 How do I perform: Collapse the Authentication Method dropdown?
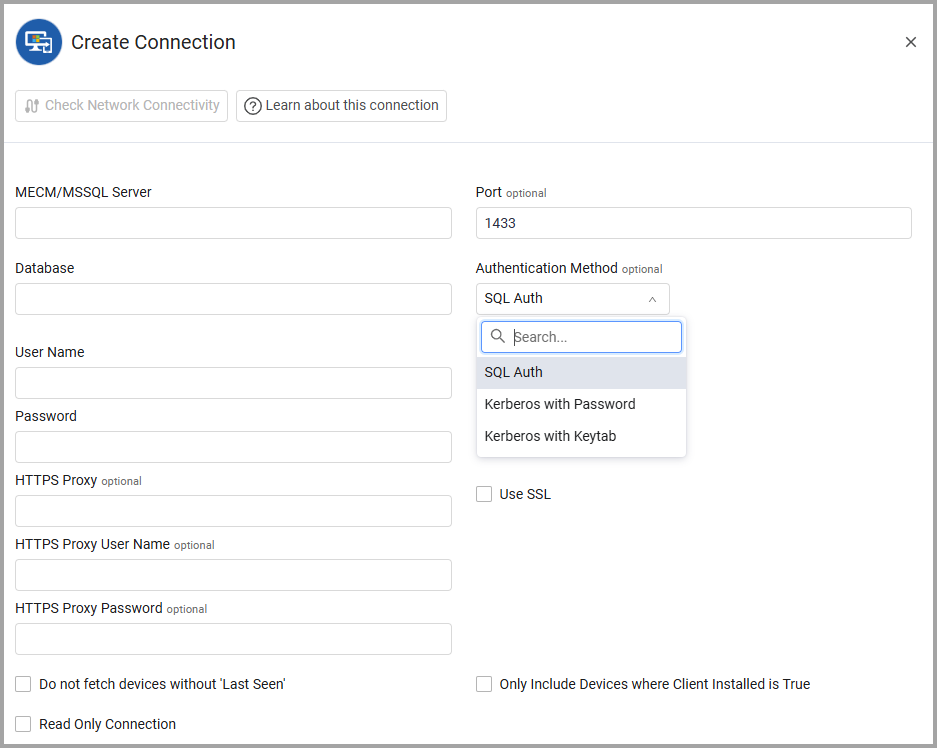572,299
